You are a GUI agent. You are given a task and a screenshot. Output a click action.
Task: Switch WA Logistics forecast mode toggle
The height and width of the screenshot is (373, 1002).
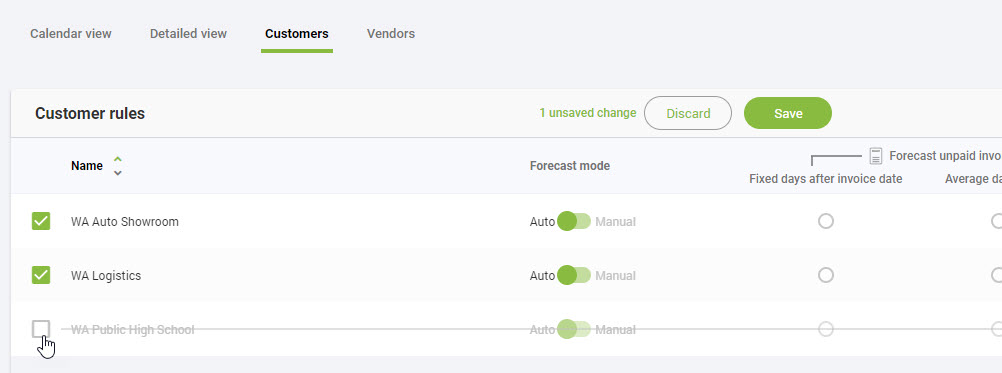click(x=574, y=275)
